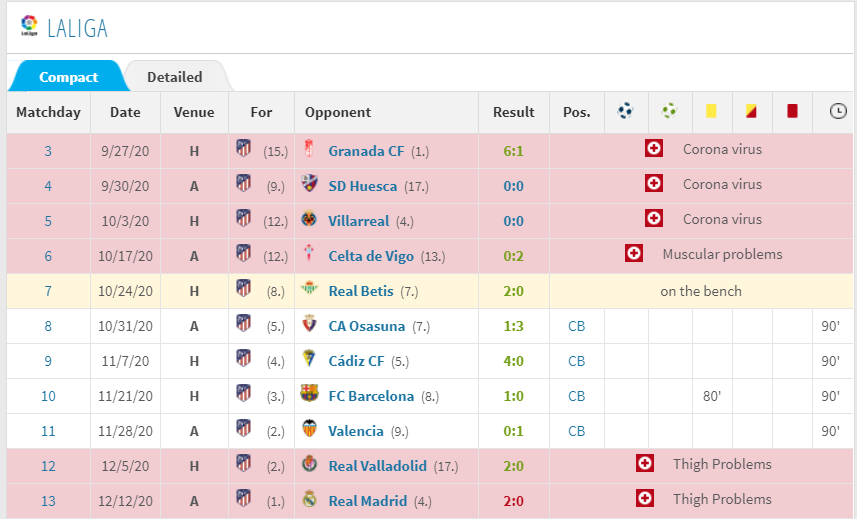Image resolution: width=857 pixels, height=519 pixels.
Task: Click the Cádiz CF opponent link
Action: 356,361
